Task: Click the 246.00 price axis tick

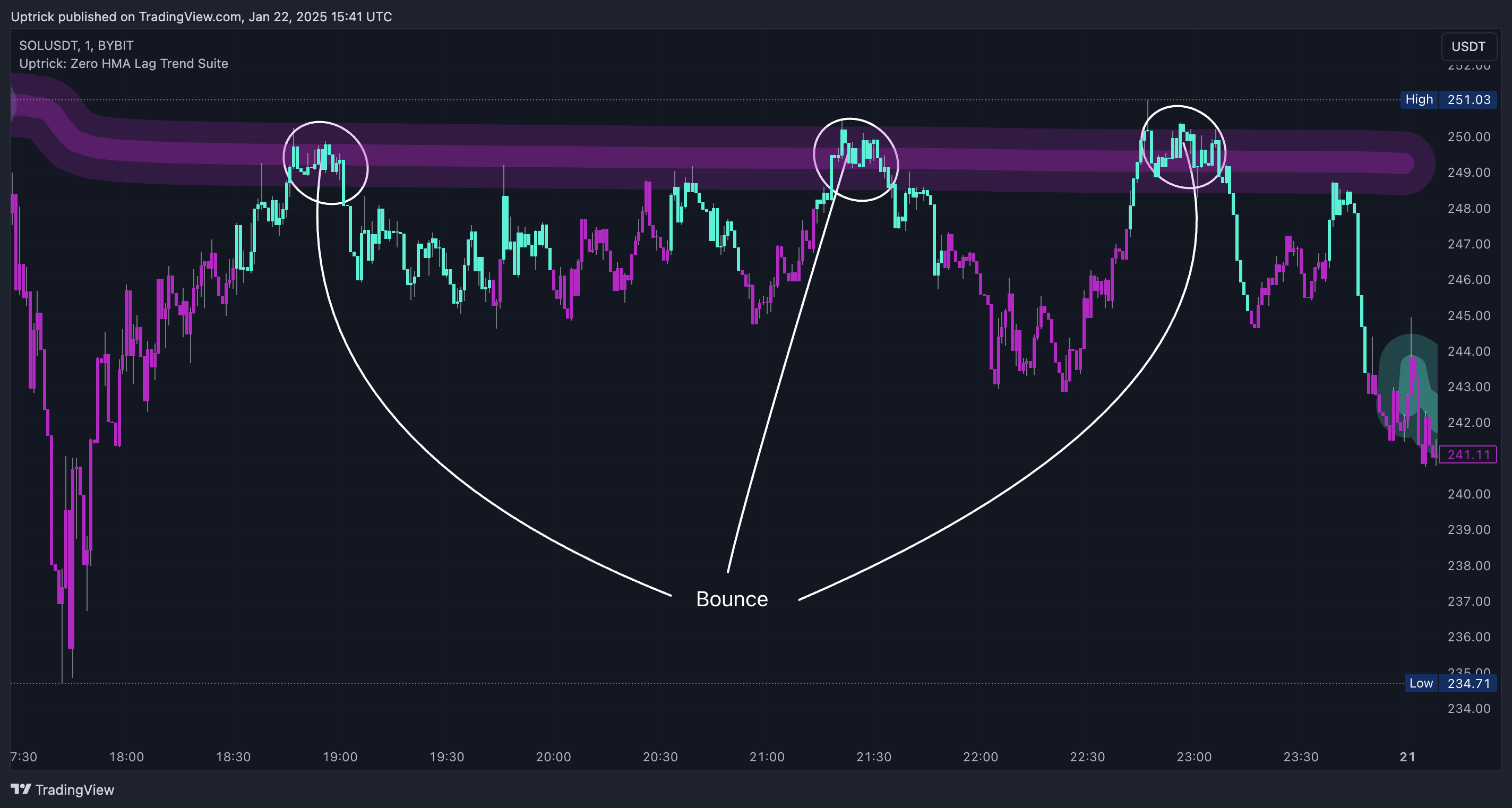Action: click(1468, 280)
